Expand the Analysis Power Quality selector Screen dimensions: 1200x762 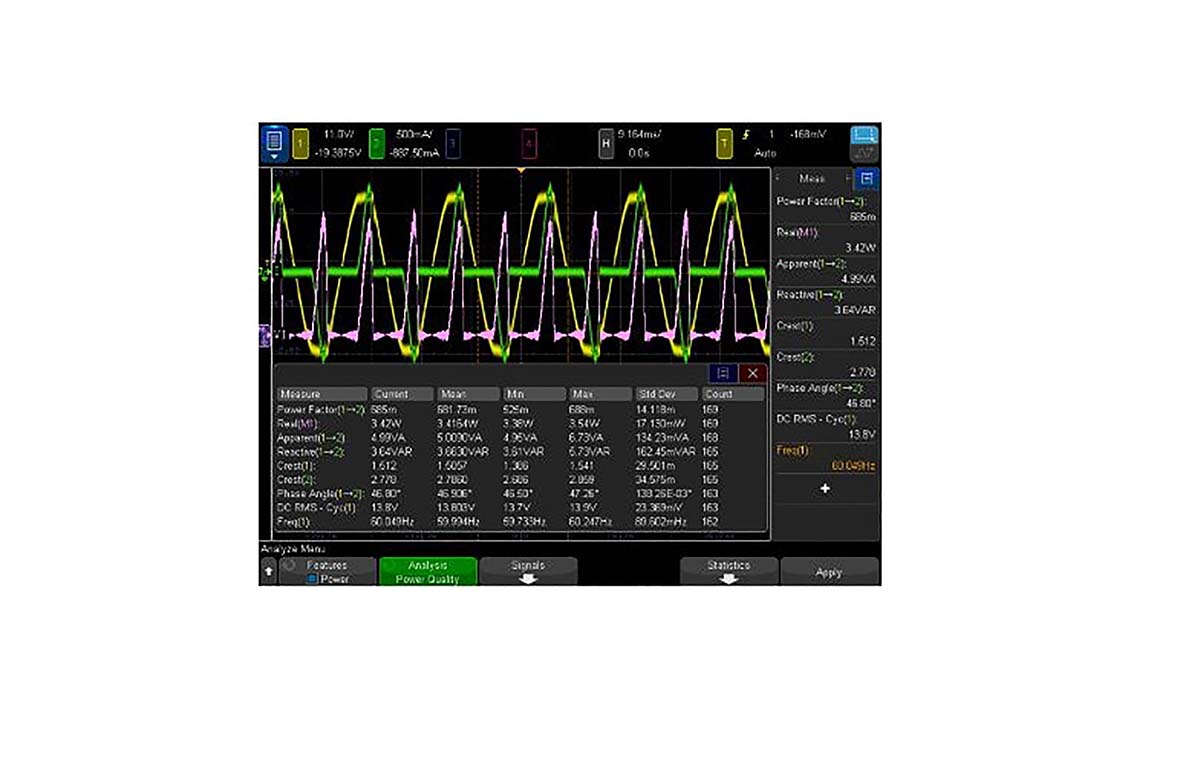(x=428, y=570)
